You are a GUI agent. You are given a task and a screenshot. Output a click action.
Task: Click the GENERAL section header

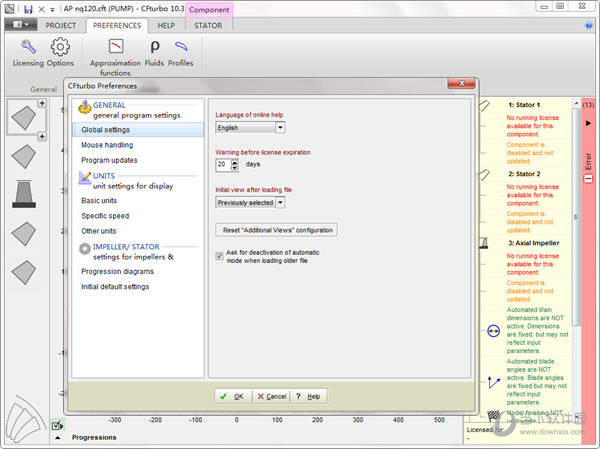[x=109, y=105]
